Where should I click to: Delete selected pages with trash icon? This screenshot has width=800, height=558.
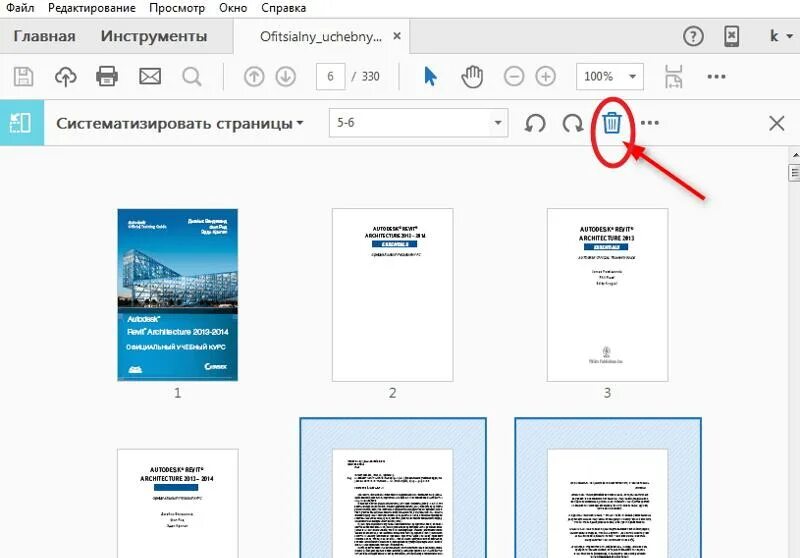coord(612,123)
